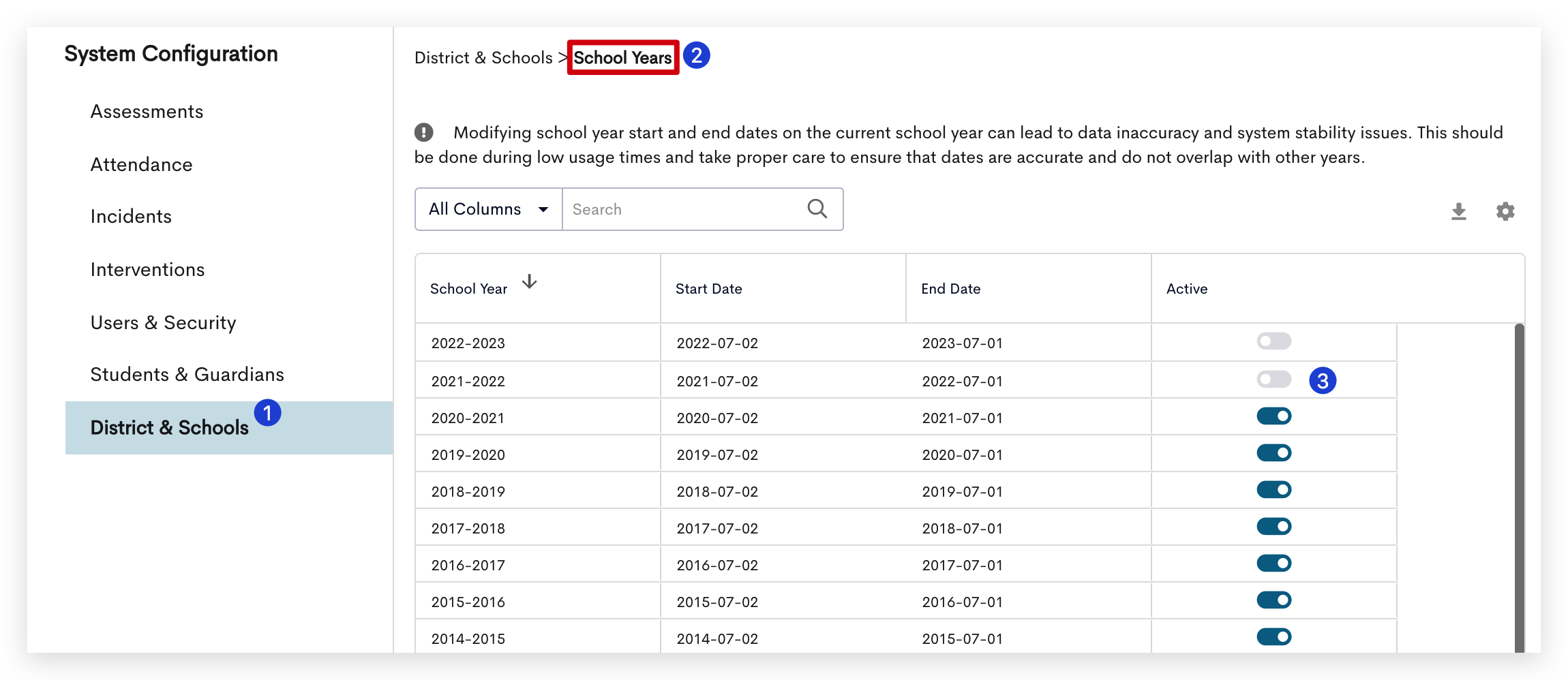Viewport: 1568px width, 680px height.
Task: Click end date 2015-07-01
Action: 963,639
